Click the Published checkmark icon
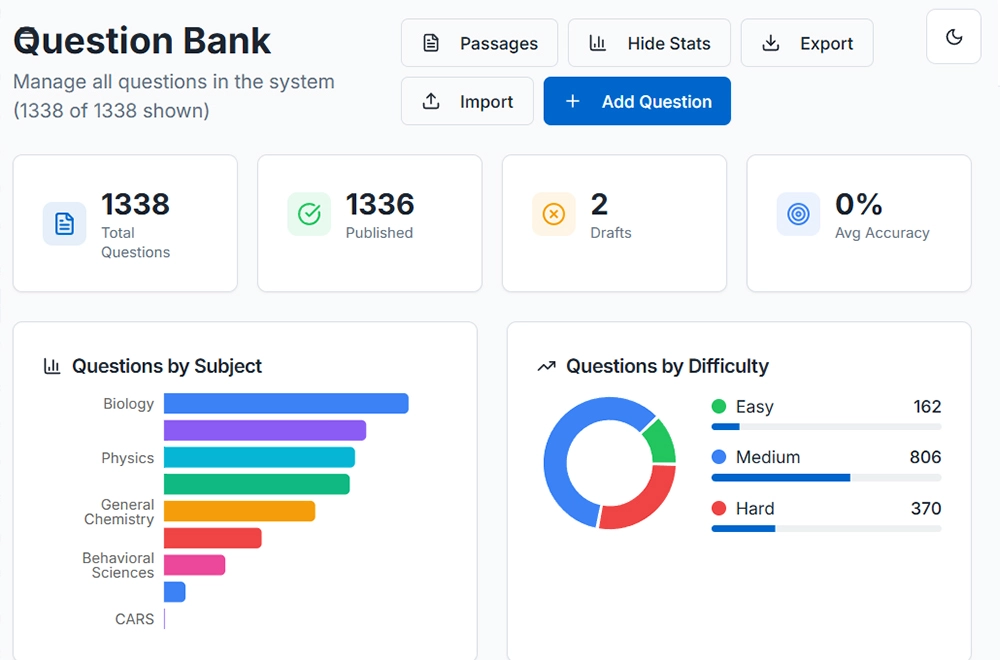Screen dimensions: 1000x660 click(x=309, y=214)
